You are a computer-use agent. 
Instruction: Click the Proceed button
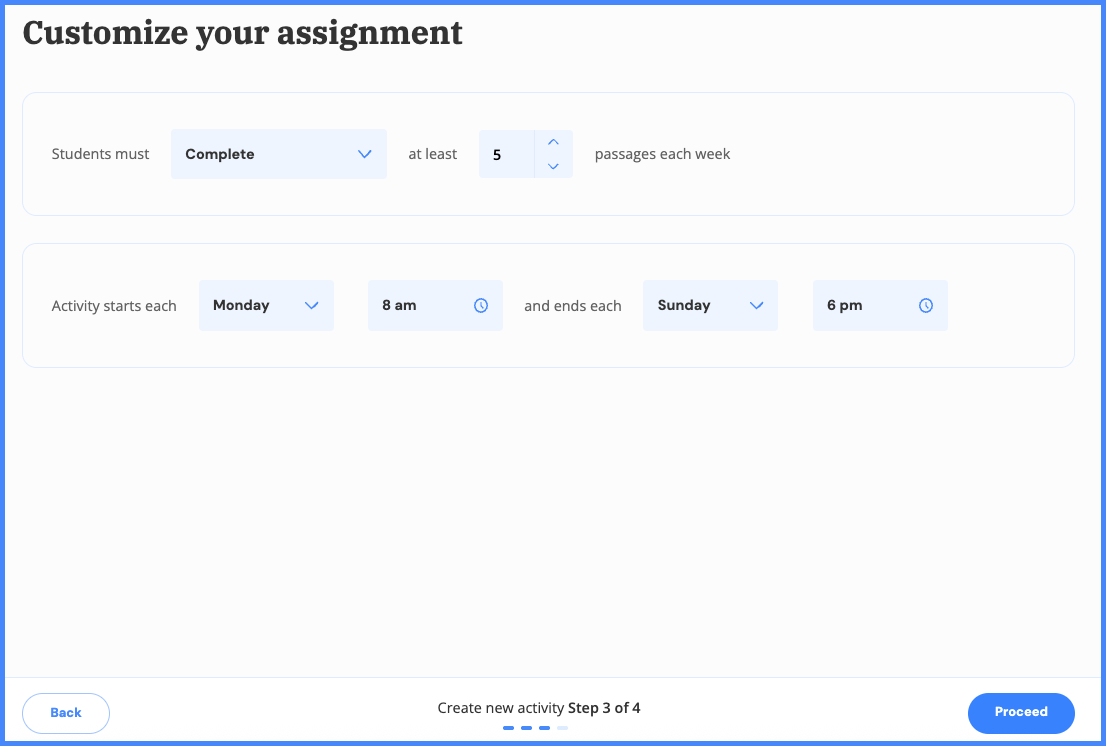[1021, 712]
